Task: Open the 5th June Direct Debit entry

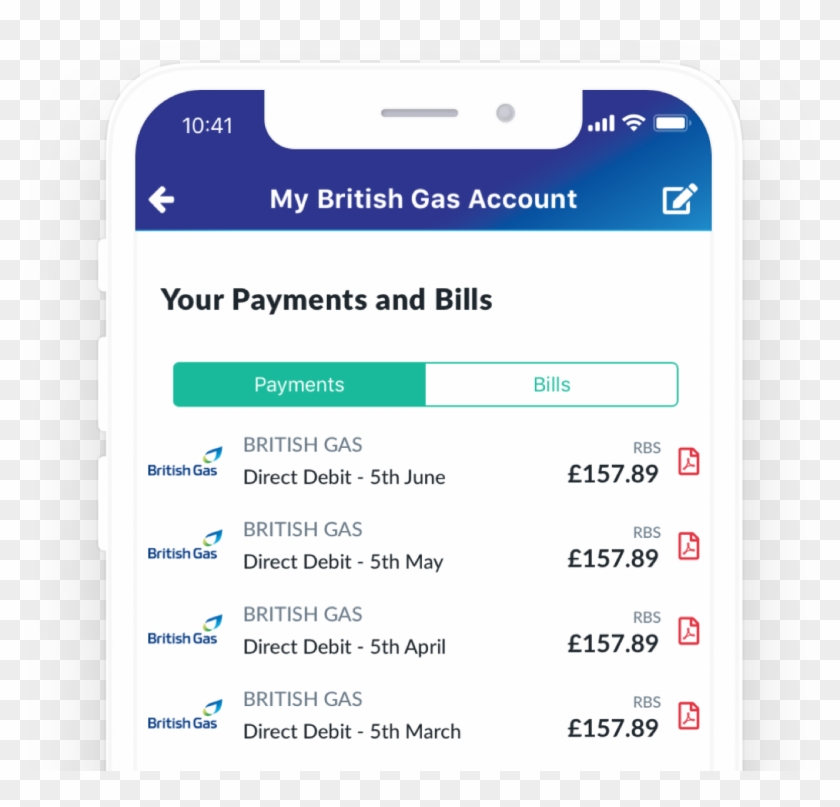Action: pos(344,477)
